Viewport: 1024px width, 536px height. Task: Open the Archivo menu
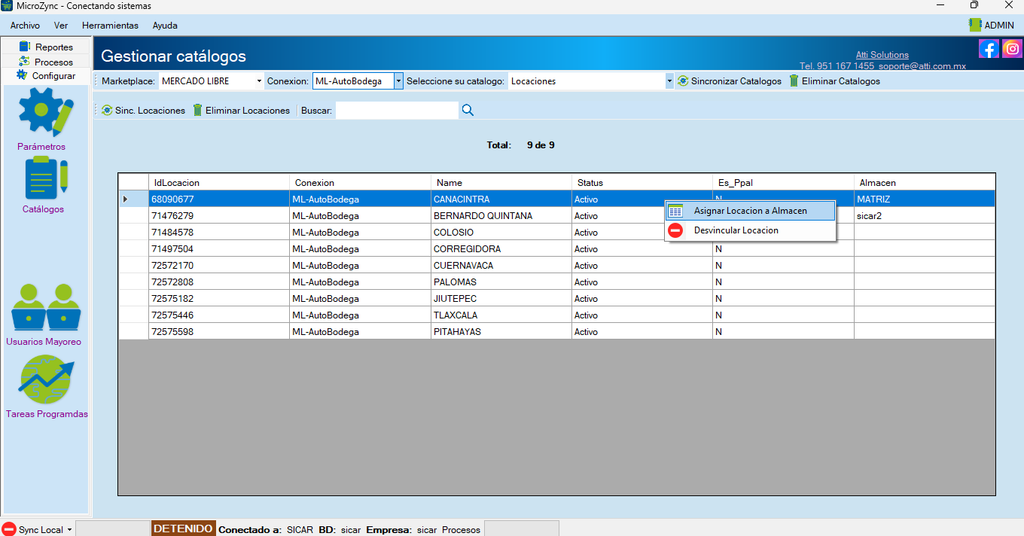[25, 25]
